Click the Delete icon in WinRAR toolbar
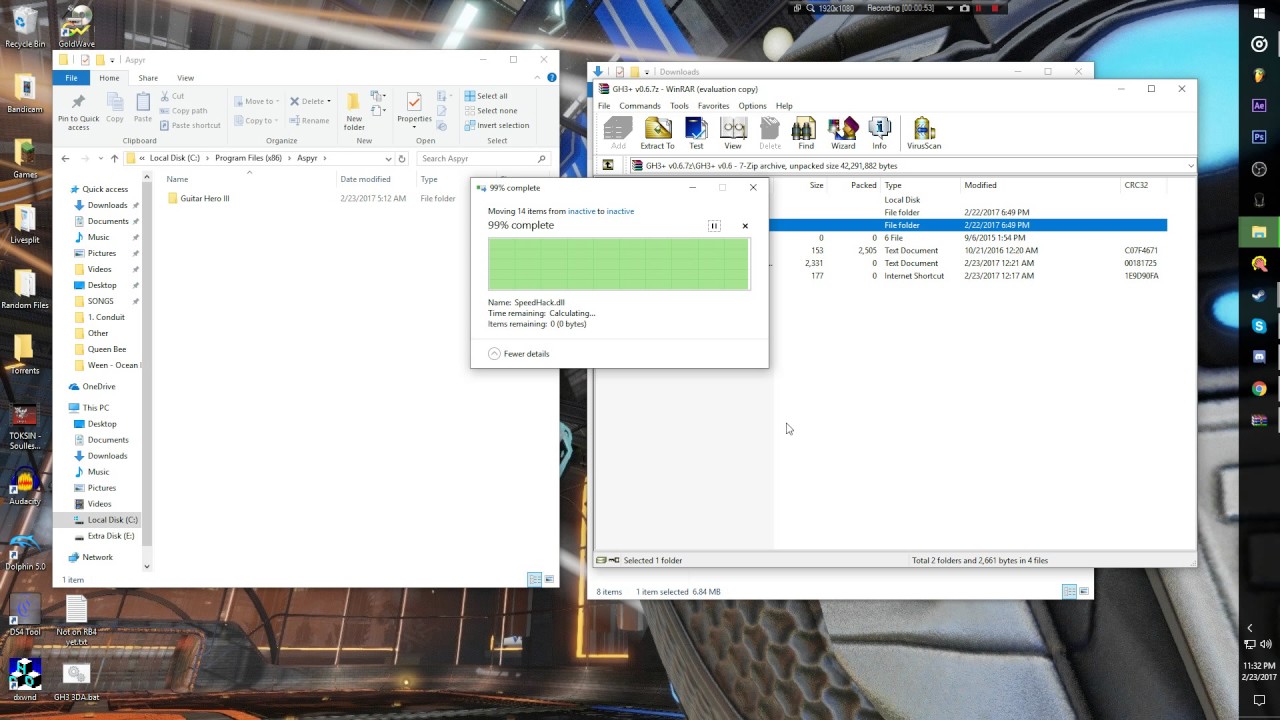Viewport: 1280px width, 720px height. (x=770, y=133)
